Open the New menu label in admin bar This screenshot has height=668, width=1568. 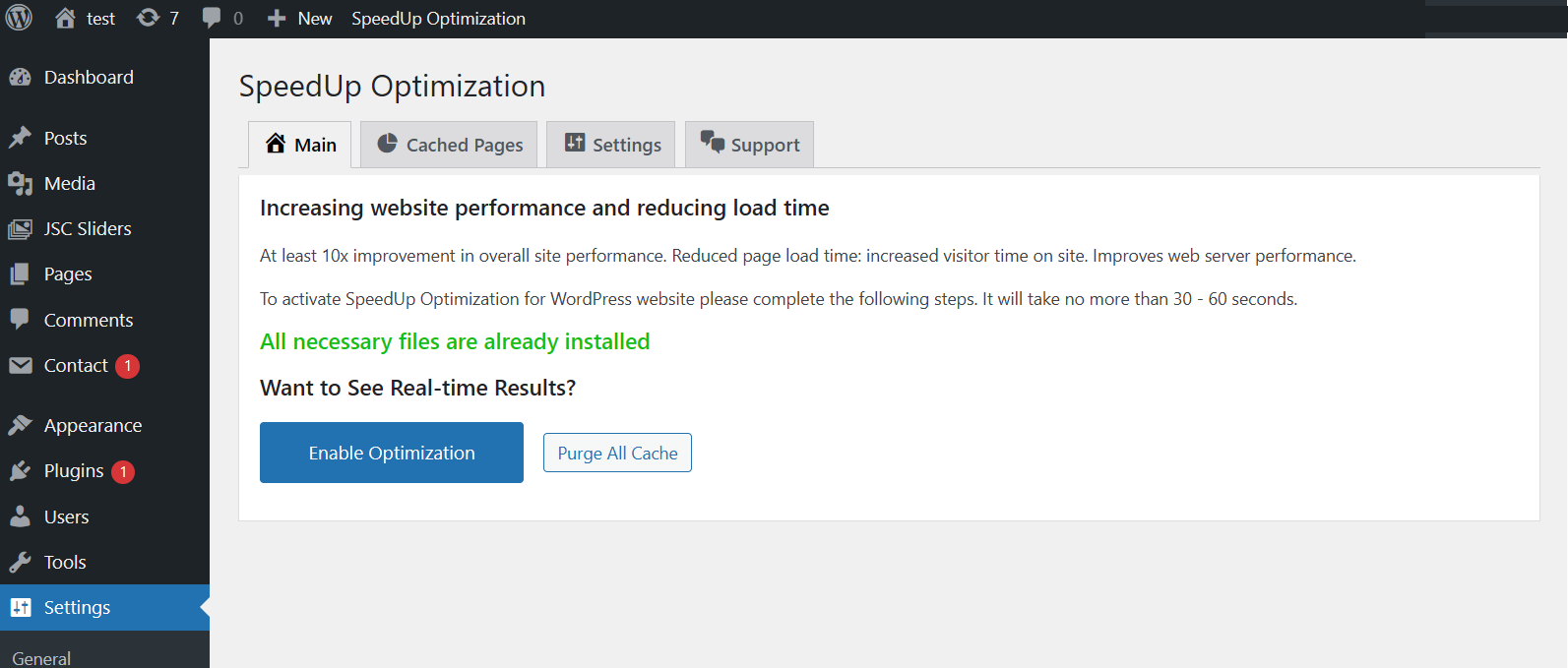[315, 19]
